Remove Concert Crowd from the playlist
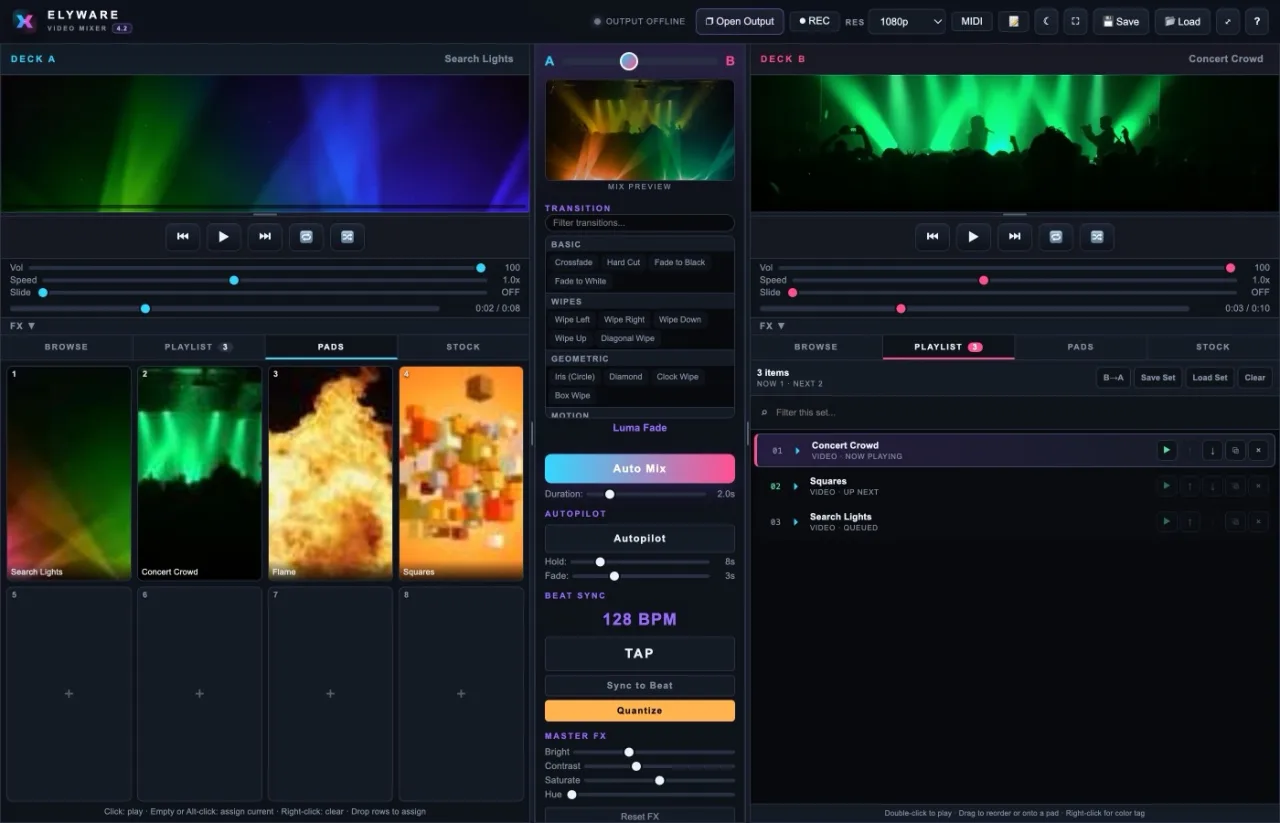This screenshot has height=823, width=1280. [x=1258, y=451]
